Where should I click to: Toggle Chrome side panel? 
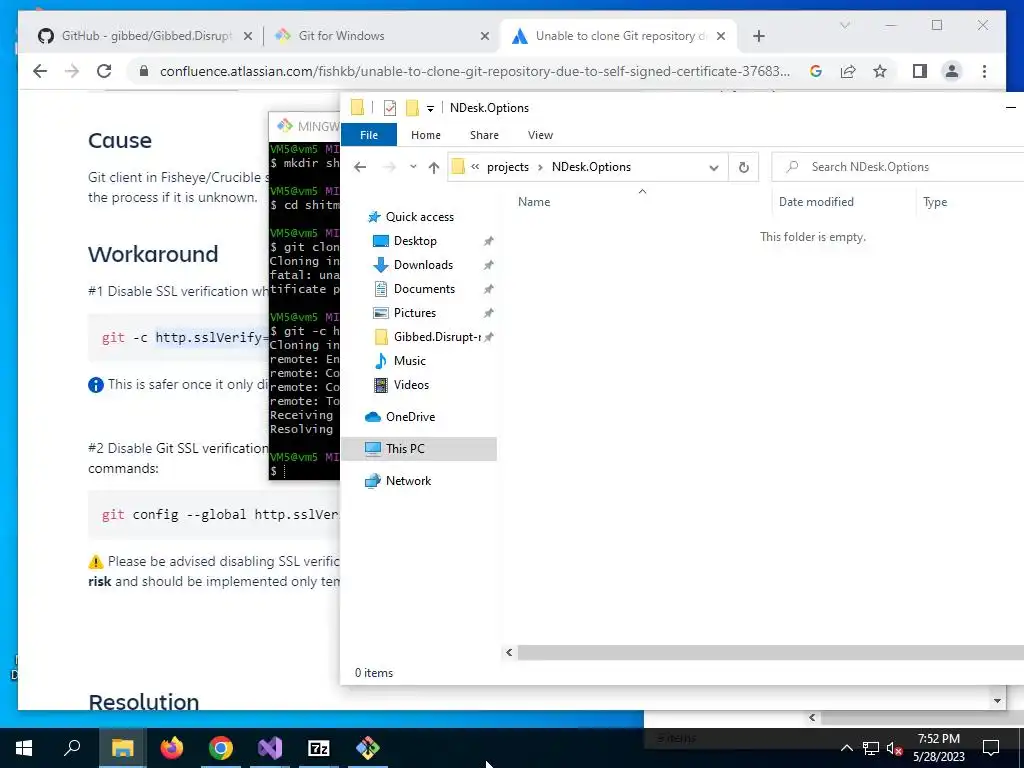tap(920, 71)
